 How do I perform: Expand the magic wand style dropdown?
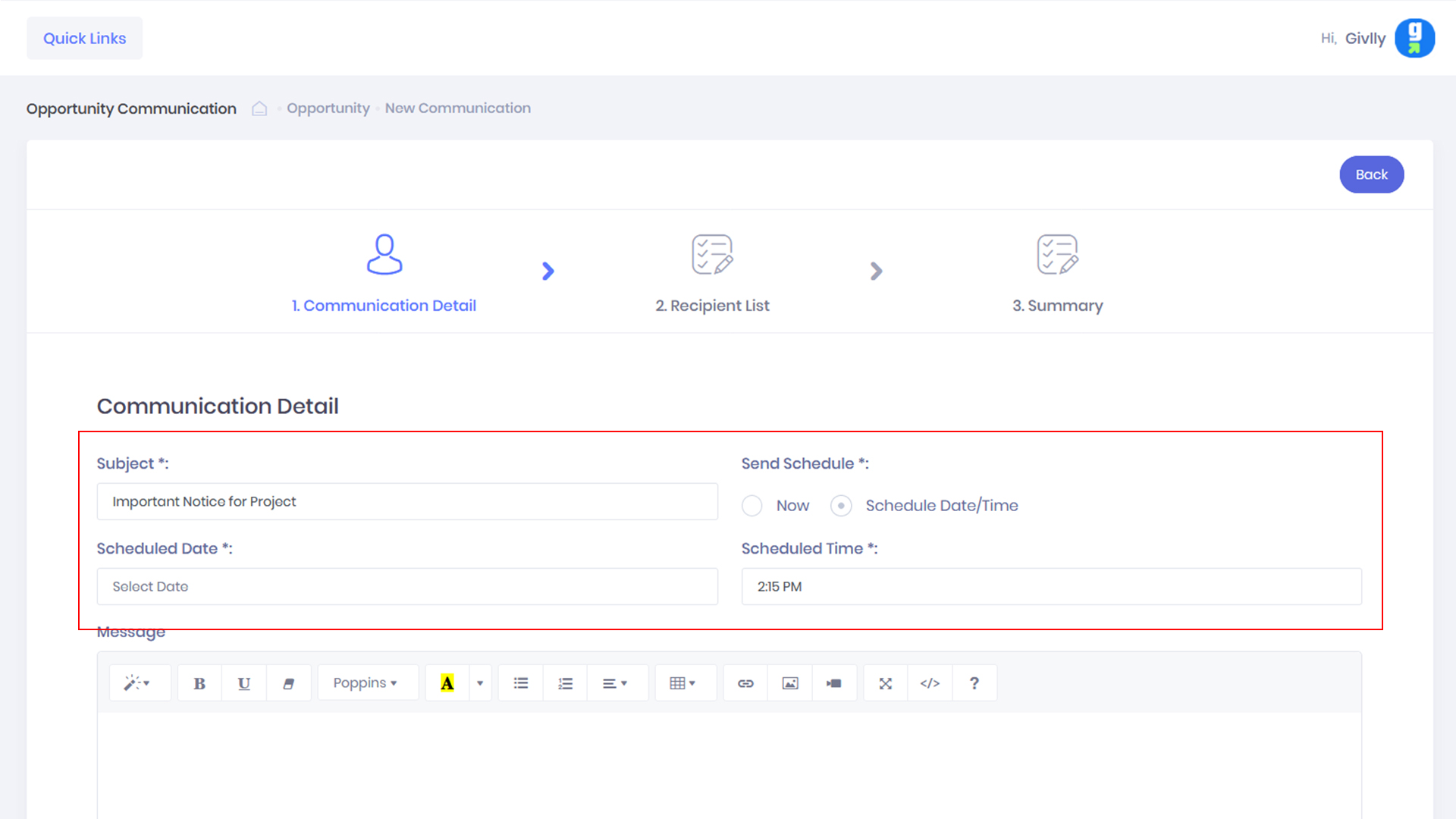click(x=137, y=683)
